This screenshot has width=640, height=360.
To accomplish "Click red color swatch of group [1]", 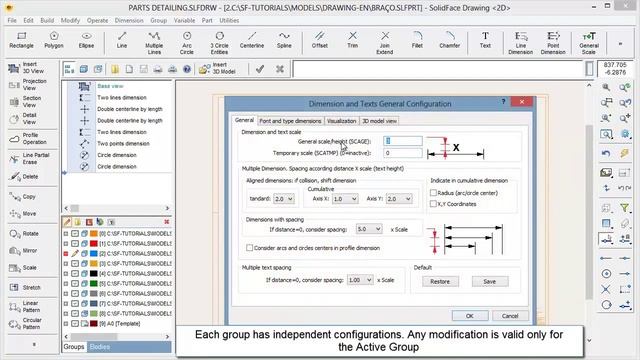I will pos(93,244).
